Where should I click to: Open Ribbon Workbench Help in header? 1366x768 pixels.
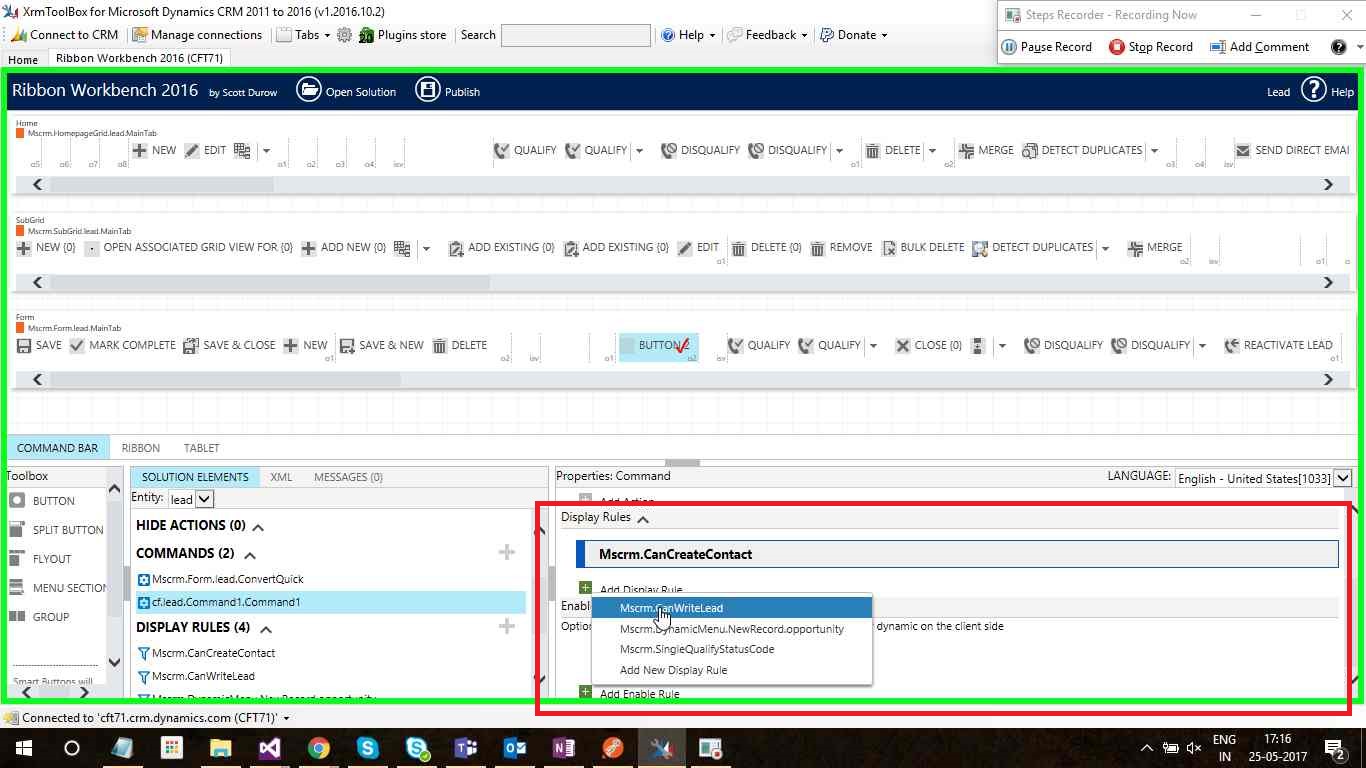click(x=1328, y=91)
